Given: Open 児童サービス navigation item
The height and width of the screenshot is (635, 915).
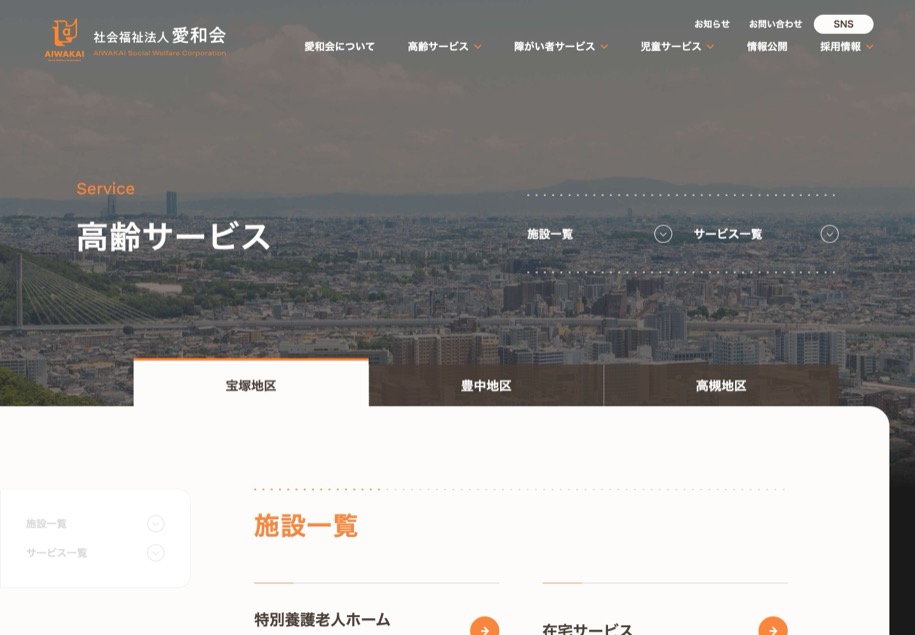Looking at the screenshot, I should click(x=670, y=47).
